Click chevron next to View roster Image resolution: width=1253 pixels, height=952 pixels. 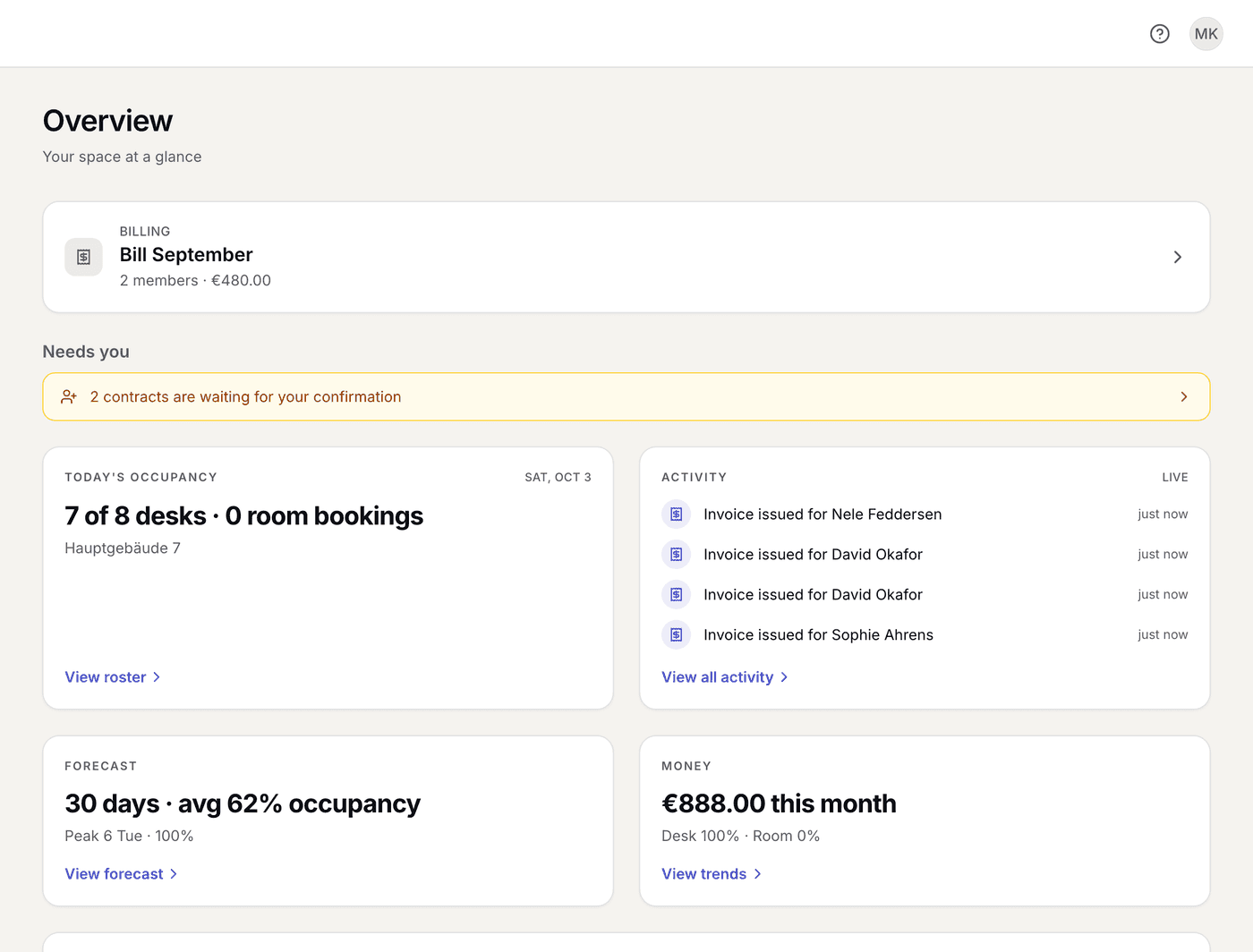point(157,677)
